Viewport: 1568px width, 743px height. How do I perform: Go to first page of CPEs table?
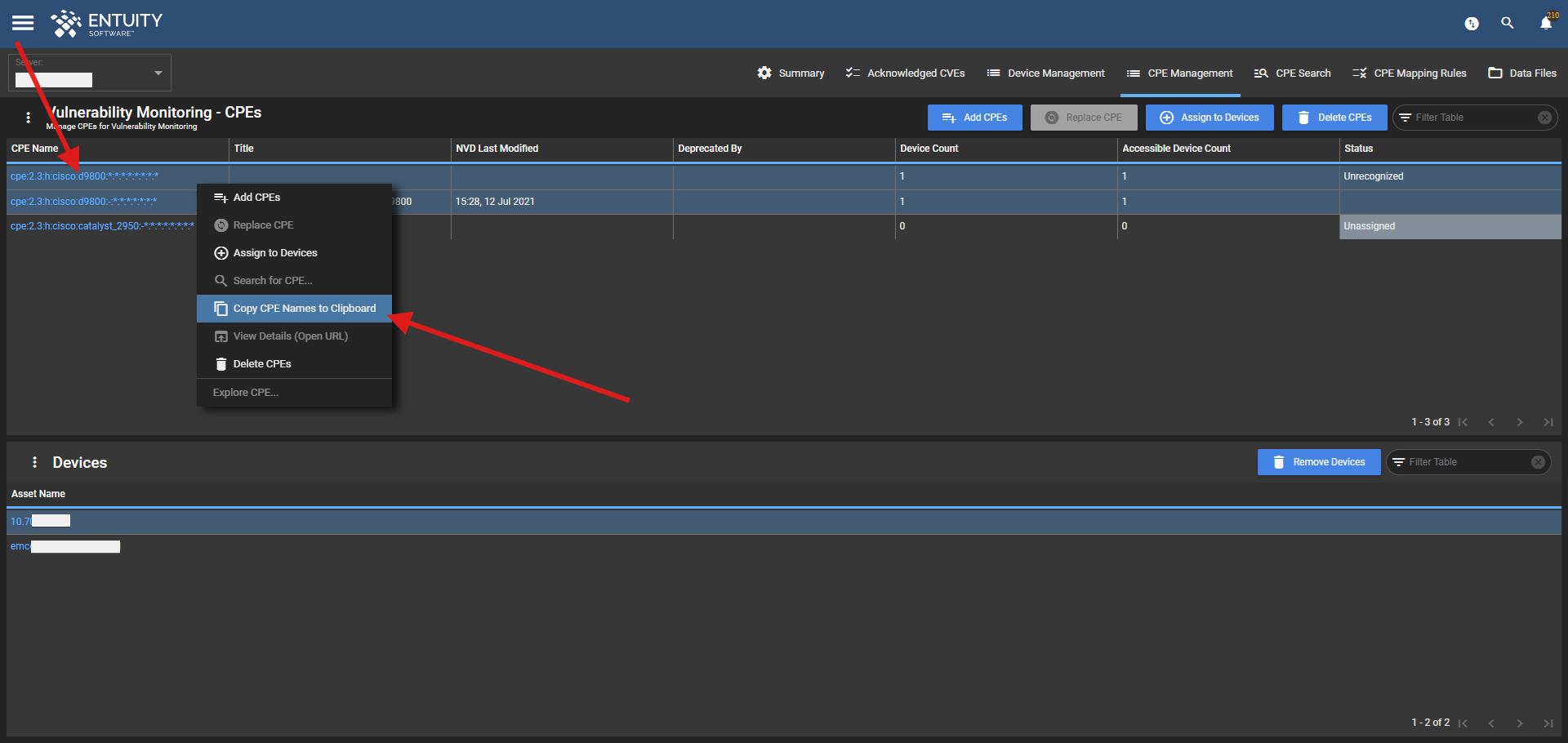click(1463, 422)
